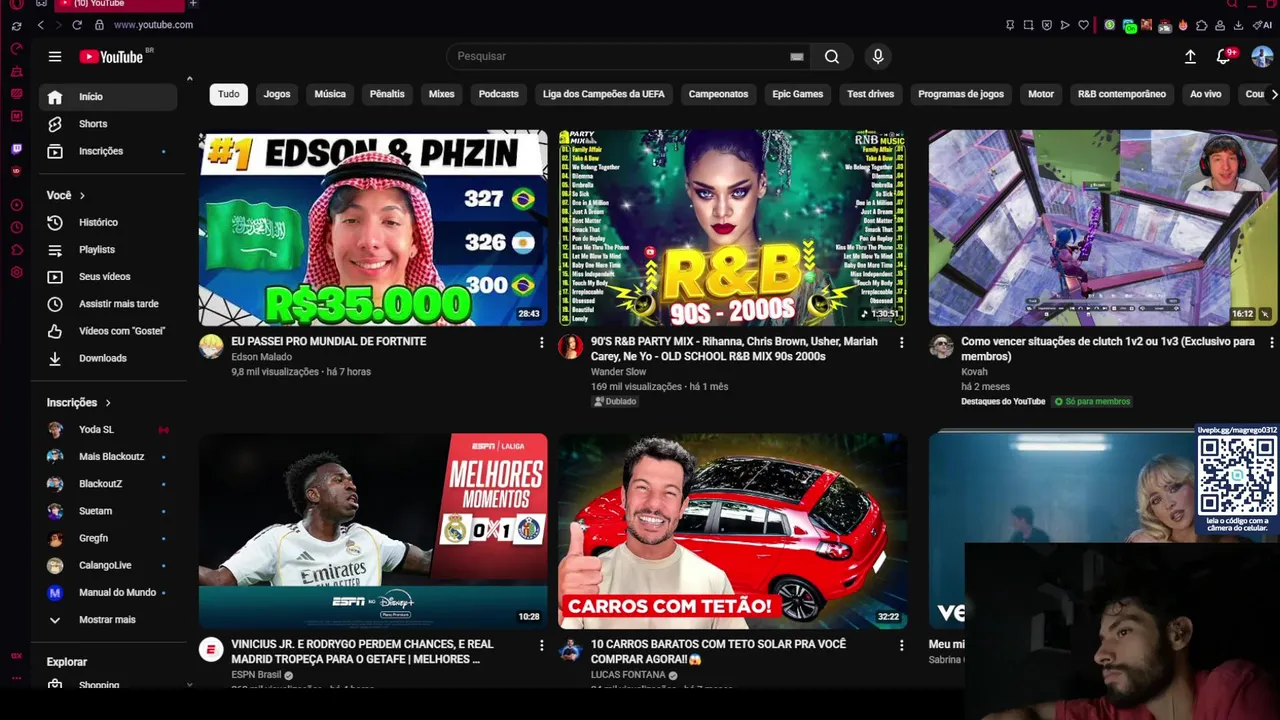Image resolution: width=1280 pixels, height=720 pixels.
Task: Open Inscrições in the sidebar
Action: [x=108, y=151]
